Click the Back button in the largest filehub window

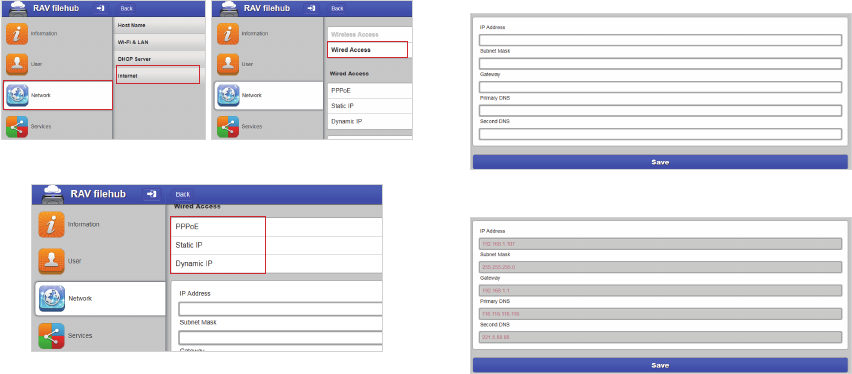(183, 194)
